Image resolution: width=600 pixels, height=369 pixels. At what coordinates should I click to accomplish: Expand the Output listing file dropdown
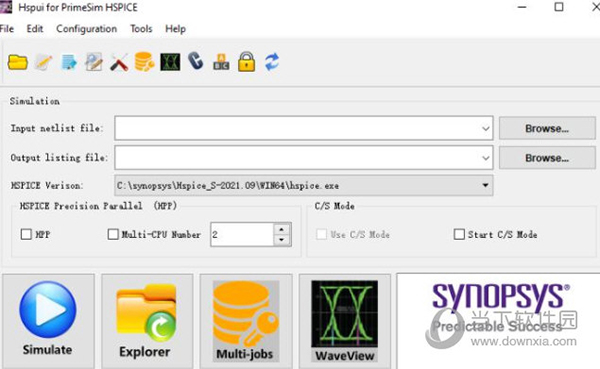click(486, 158)
